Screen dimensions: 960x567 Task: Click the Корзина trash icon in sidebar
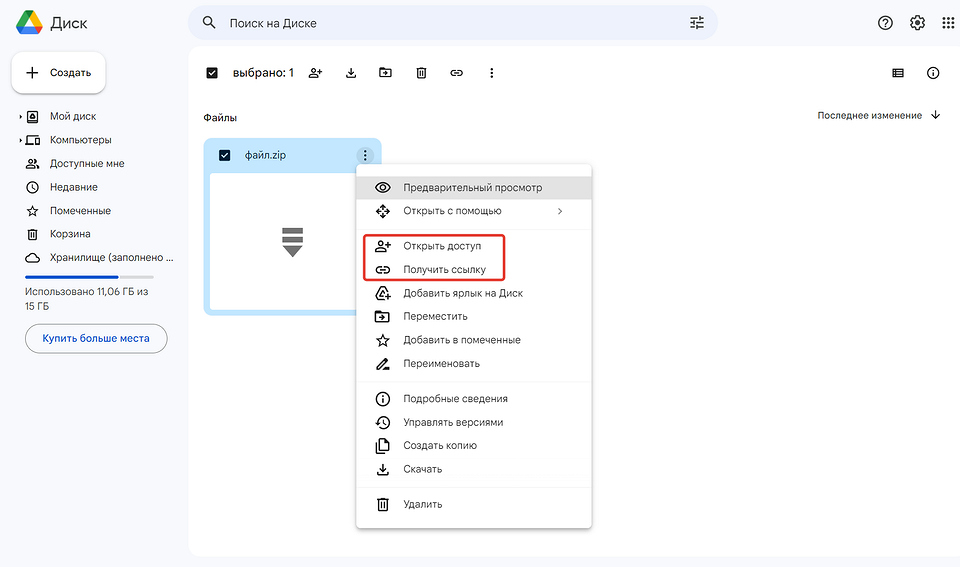tap(32, 234)
